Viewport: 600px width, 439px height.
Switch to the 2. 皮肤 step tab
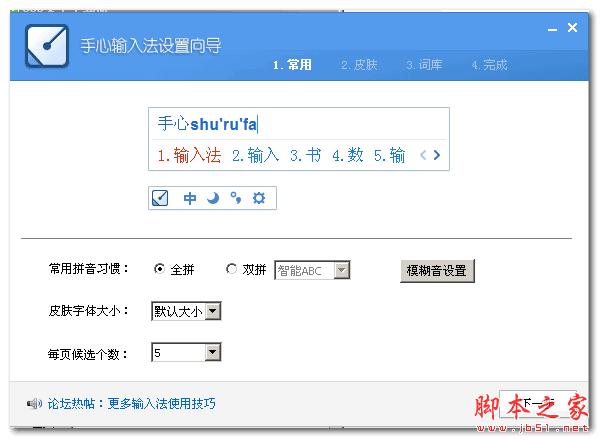click(359, 65)
